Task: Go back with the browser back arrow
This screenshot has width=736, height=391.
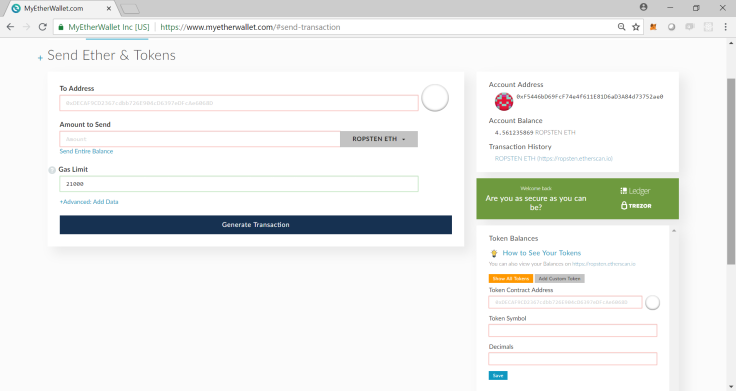Action: [10, 27]
